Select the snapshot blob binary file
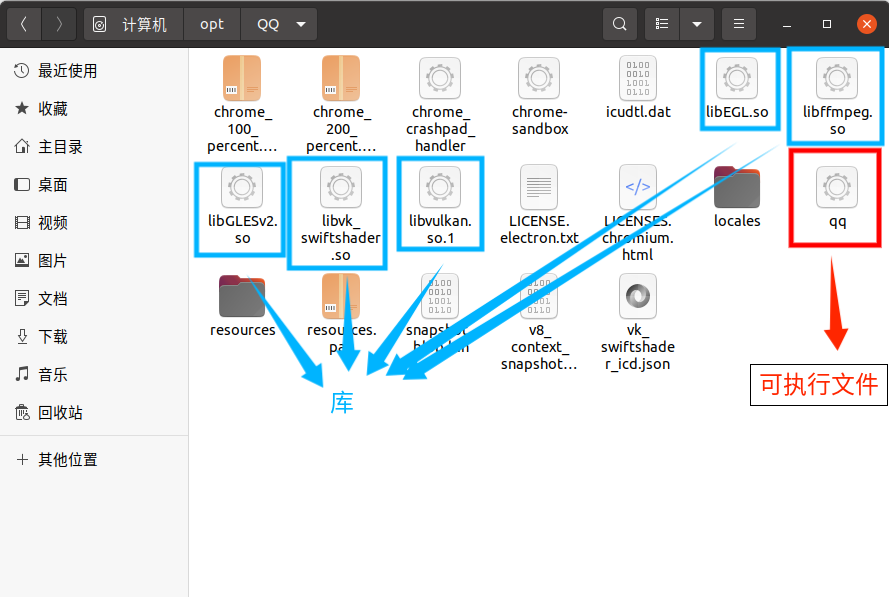 point(440,315)
